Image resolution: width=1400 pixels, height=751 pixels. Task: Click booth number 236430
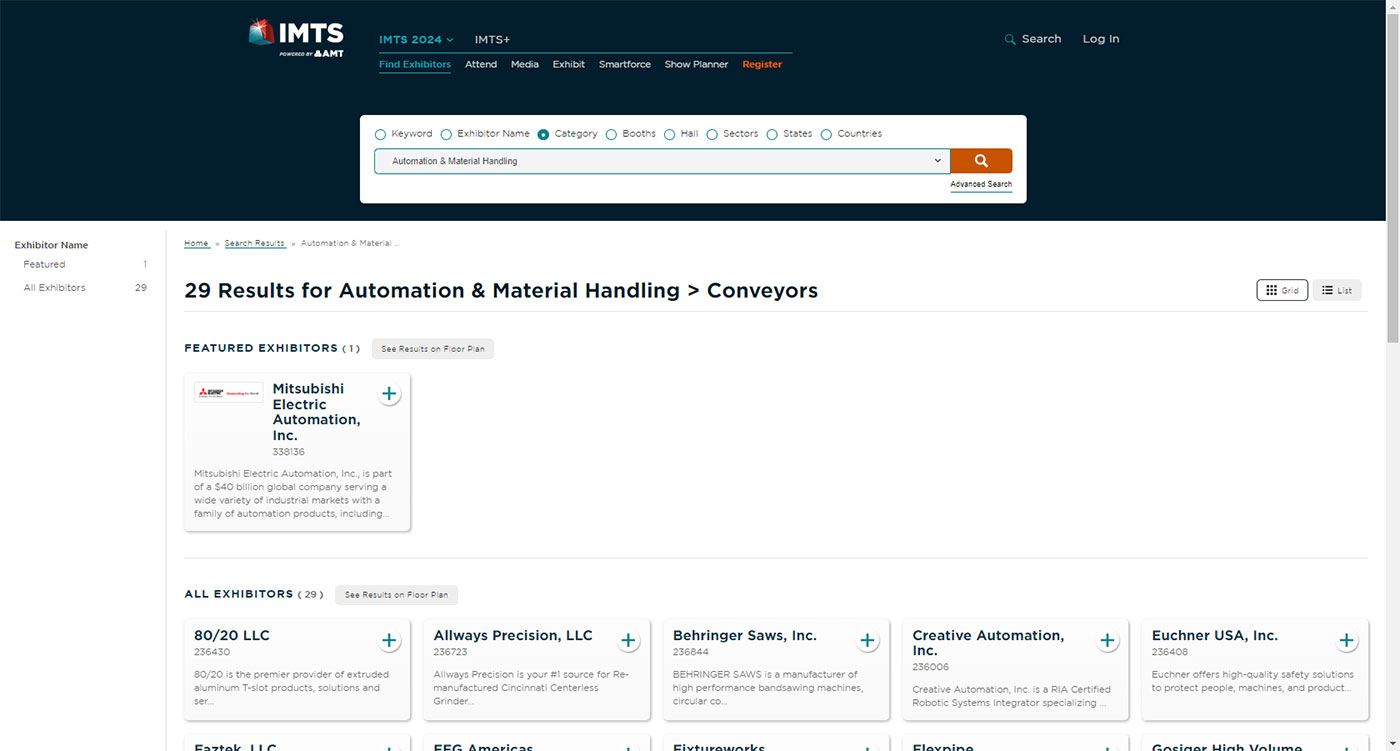pyautogui.click(x=212, y=652)
